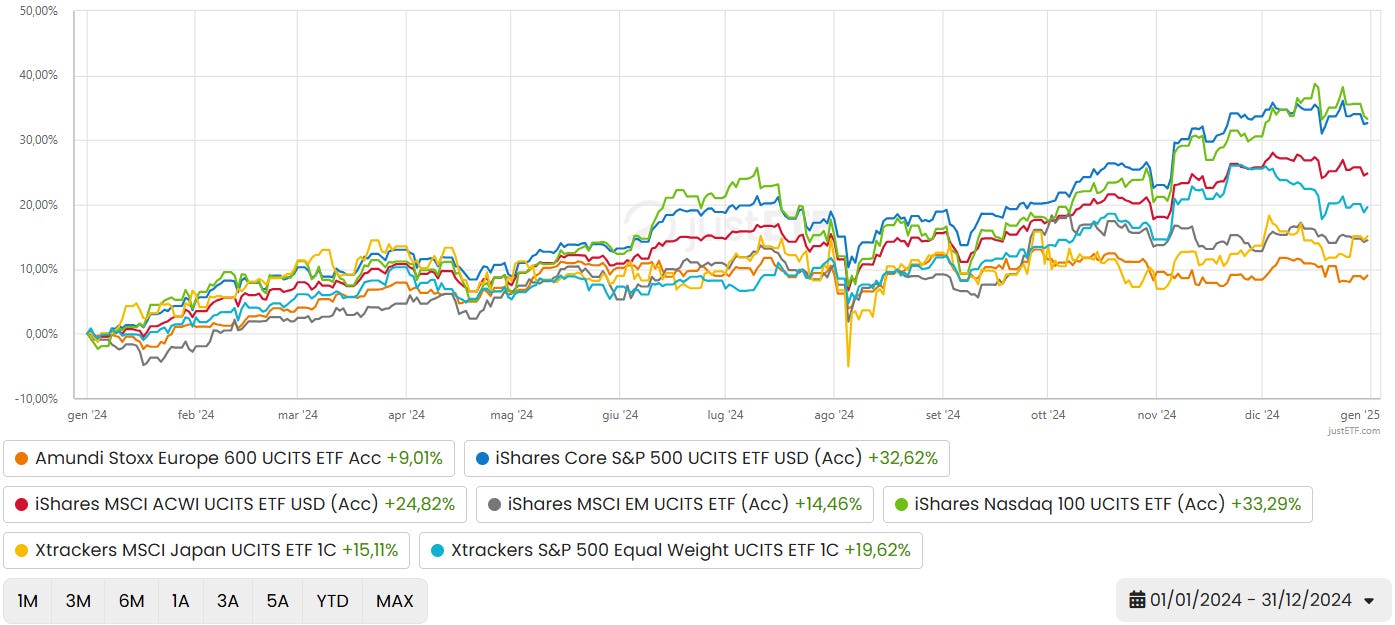This screenshot has height=625, width=1395.
Task: Click the yellow dot for Xtrackers MSCI Japan
Action: 22,551
